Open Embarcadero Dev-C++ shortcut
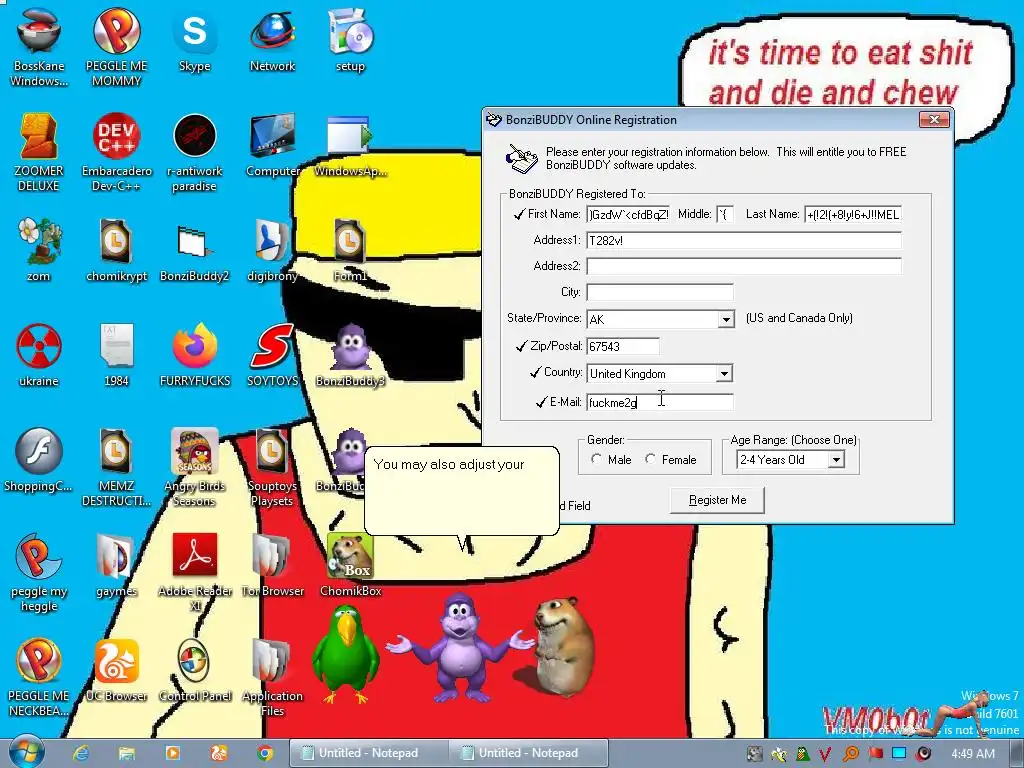Viewport: 1024px width, 768px height. (x=116, y=152)
